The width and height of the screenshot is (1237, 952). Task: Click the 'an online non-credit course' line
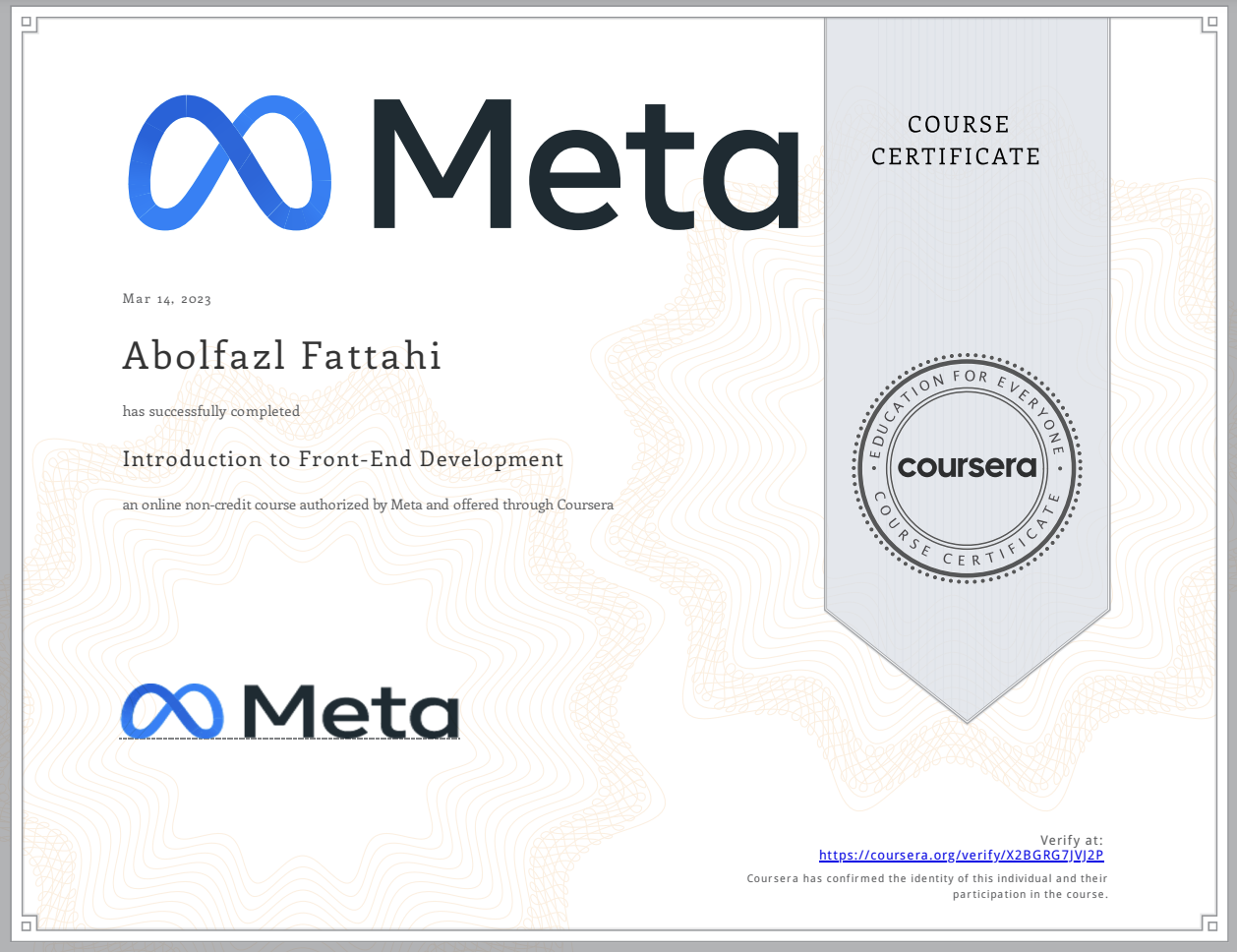pos(368,505)
